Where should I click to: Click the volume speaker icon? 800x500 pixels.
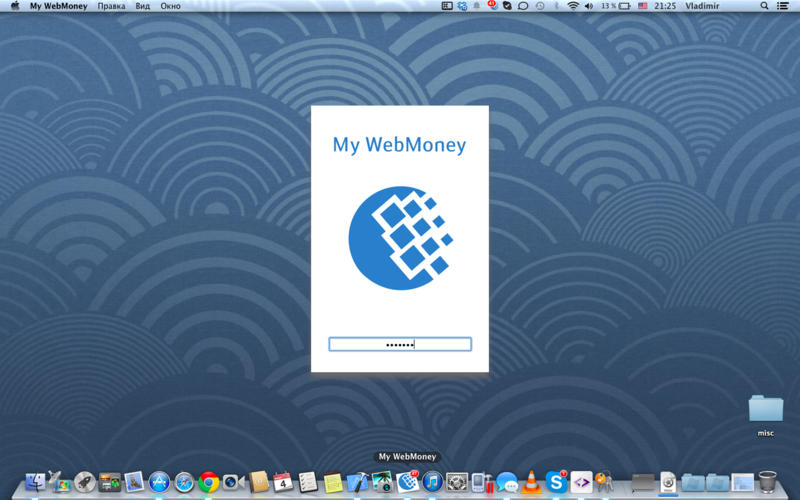589,6
